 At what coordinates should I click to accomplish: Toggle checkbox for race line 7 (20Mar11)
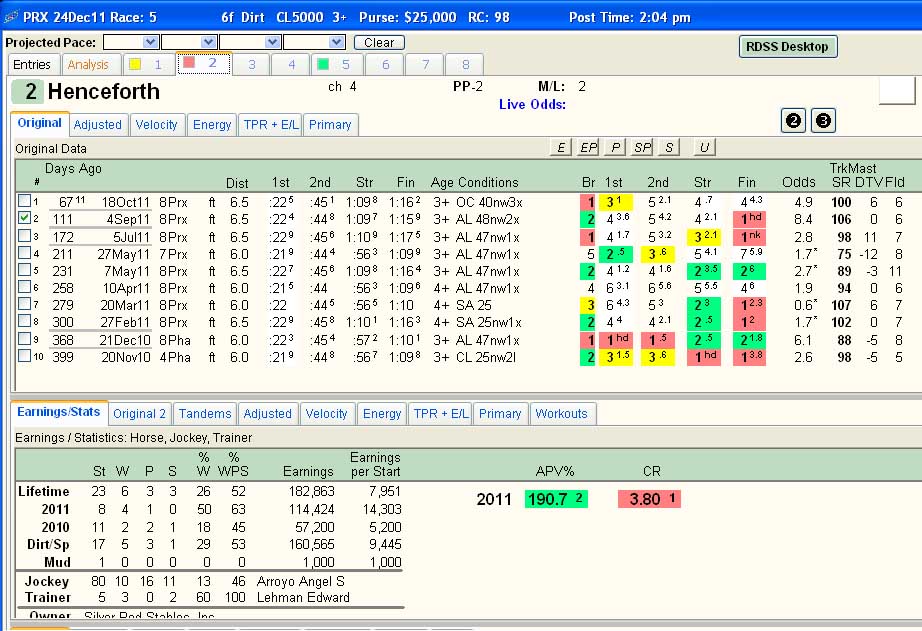pyautogui.click(x=24, y=303)
